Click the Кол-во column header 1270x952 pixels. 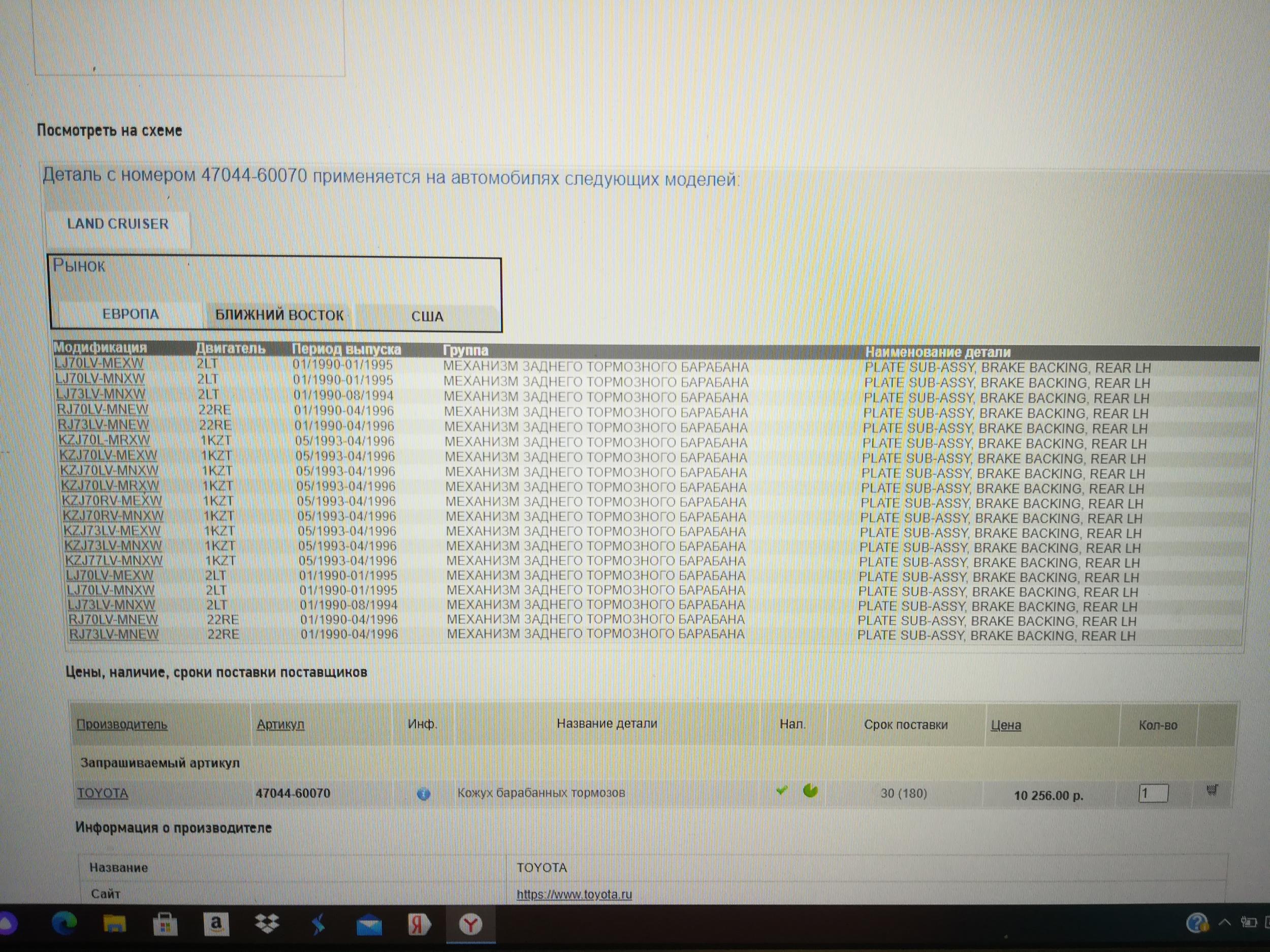tap(1158, 726)
